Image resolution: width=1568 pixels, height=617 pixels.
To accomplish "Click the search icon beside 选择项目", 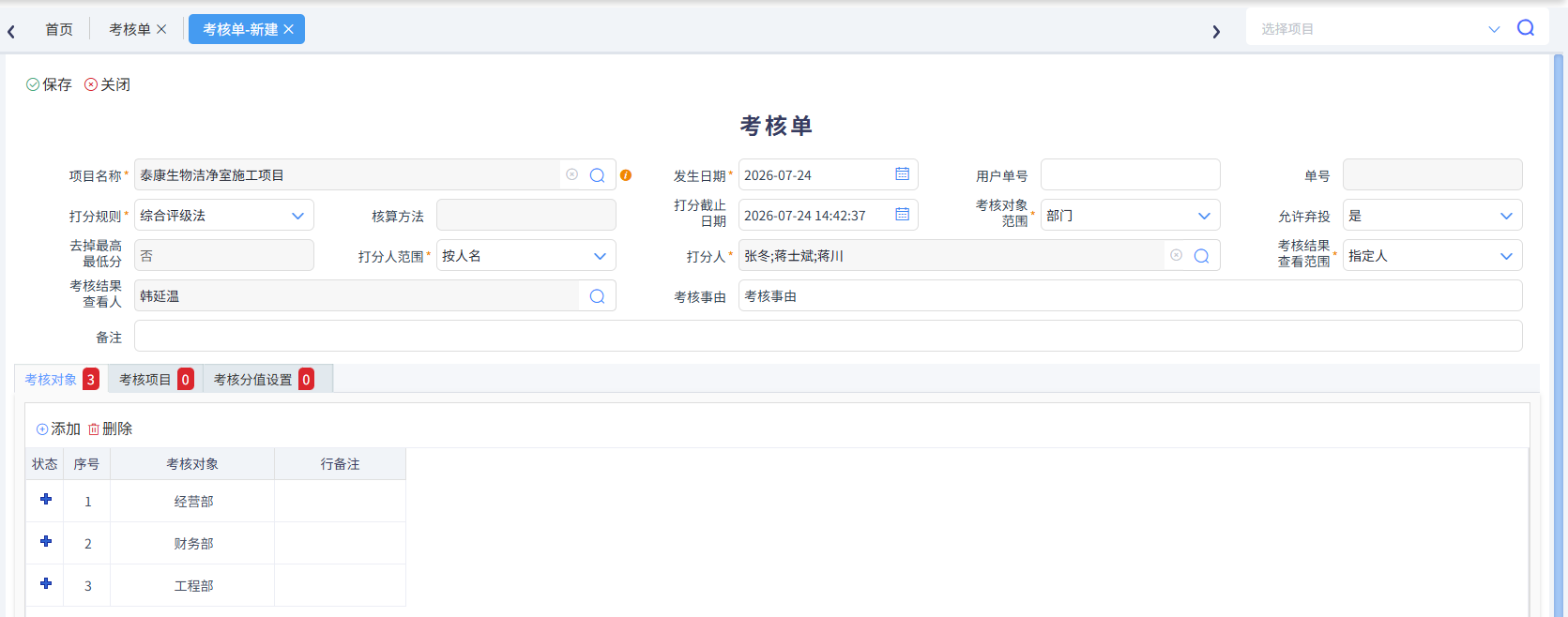I will [1526, 28].
